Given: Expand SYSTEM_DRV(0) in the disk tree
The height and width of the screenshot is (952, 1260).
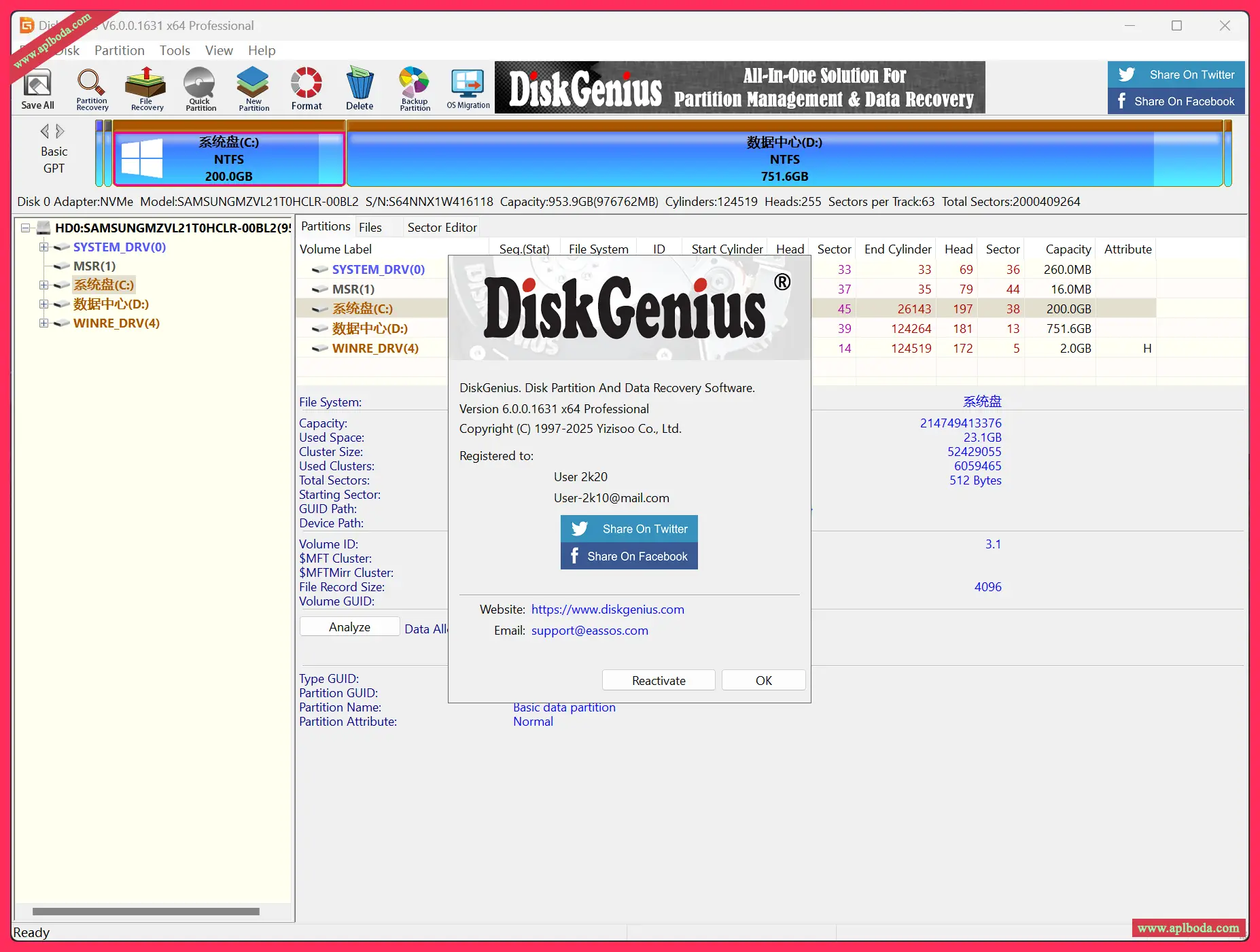Looking at the screenshot, I should pyautogui.click(x=44, y=247).
